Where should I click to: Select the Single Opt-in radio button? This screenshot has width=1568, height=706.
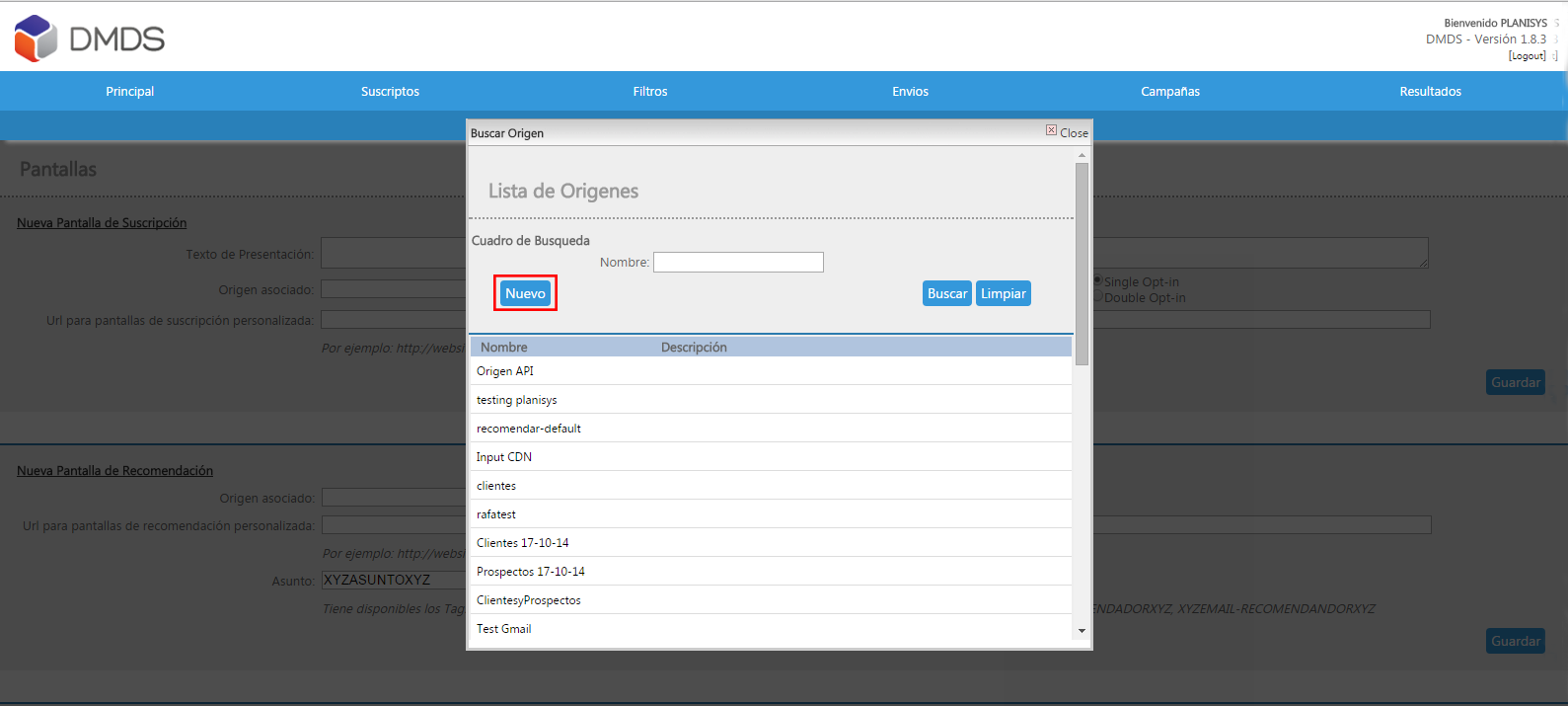[1097, 280]
